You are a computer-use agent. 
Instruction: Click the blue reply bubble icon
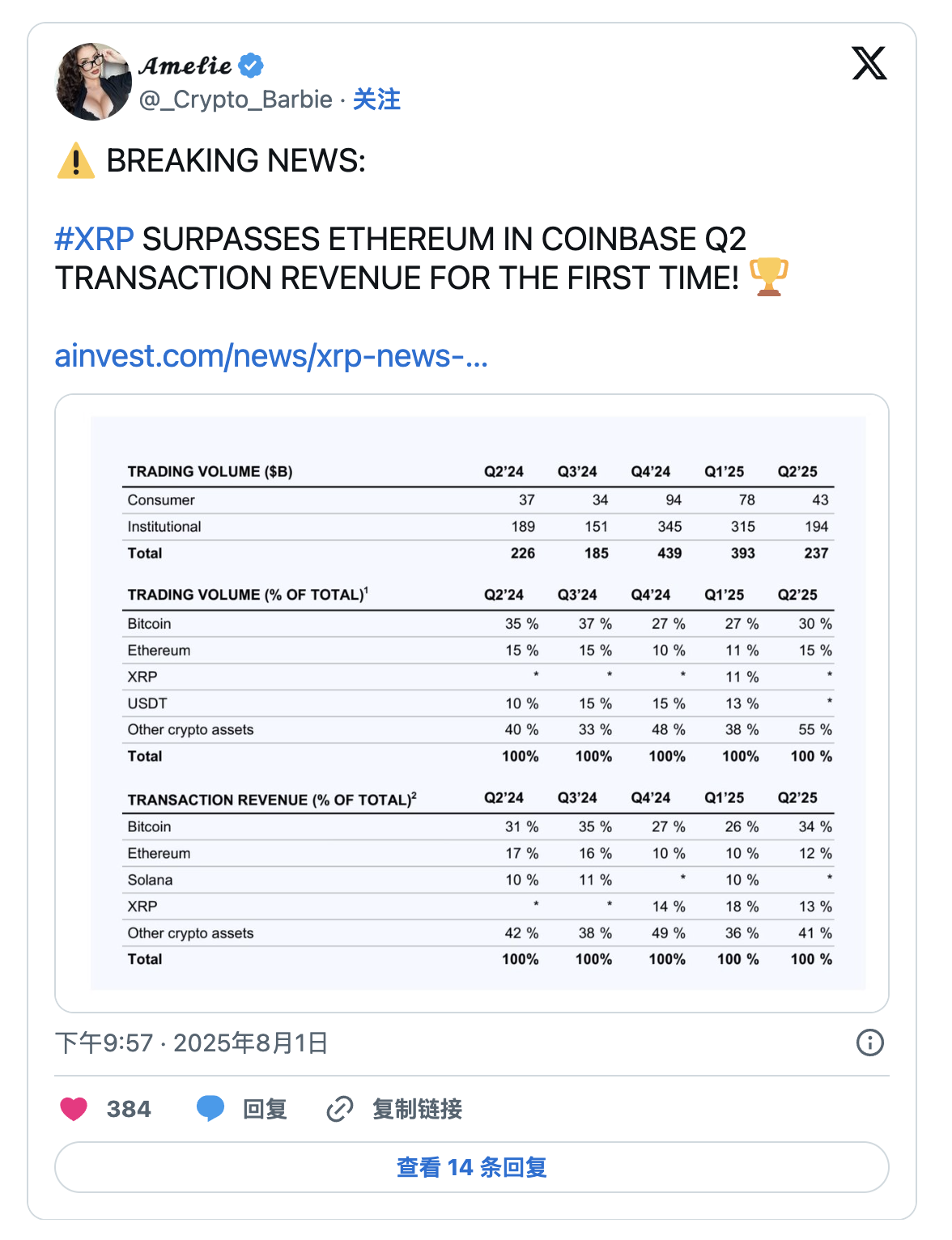(210, 1108)
